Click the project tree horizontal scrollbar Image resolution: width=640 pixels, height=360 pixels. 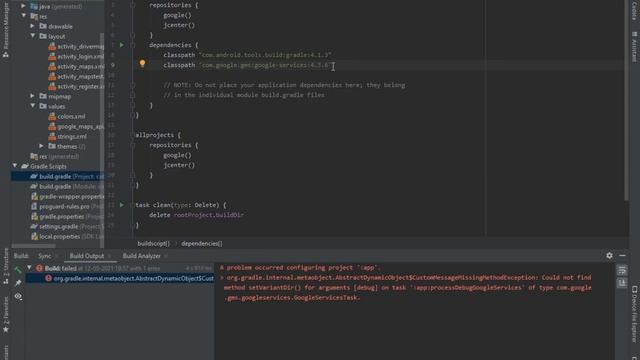coord(33,246)
